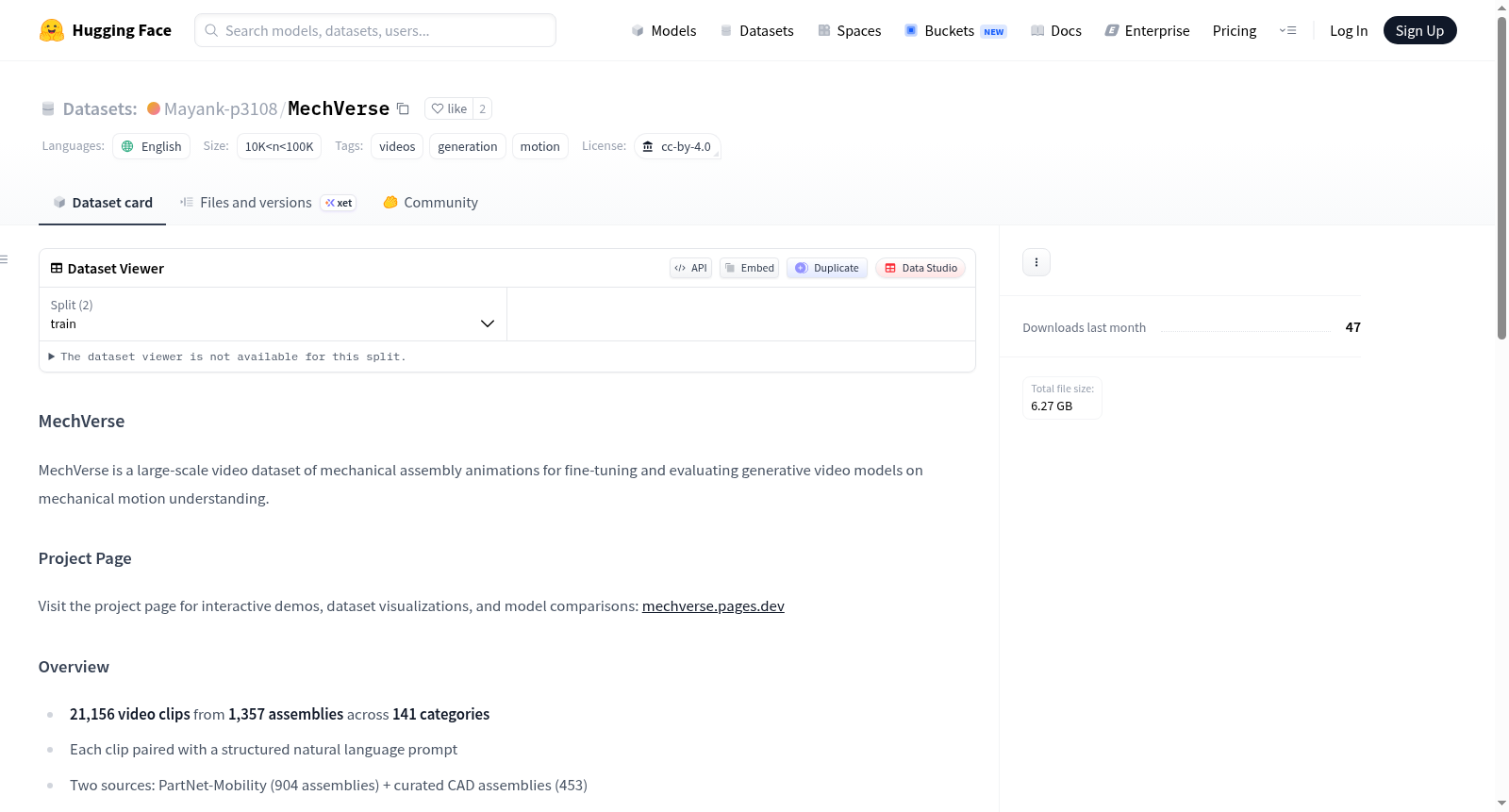Viewport: 1509px width, 812px height.
Task: Expand the additional navigation menu icon
Action: tap(1287, 30)
